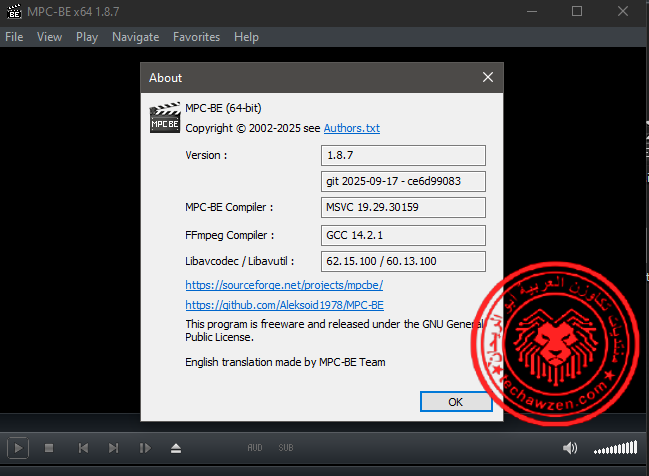
Task: Click the MPC-BE title bar app icon
Action: pyautogui.click(x=14, y=12)
